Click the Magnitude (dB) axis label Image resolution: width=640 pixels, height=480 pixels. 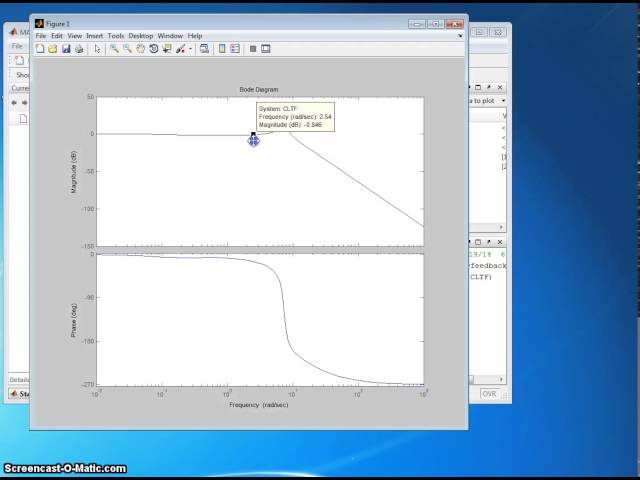(x=74, y=172)
